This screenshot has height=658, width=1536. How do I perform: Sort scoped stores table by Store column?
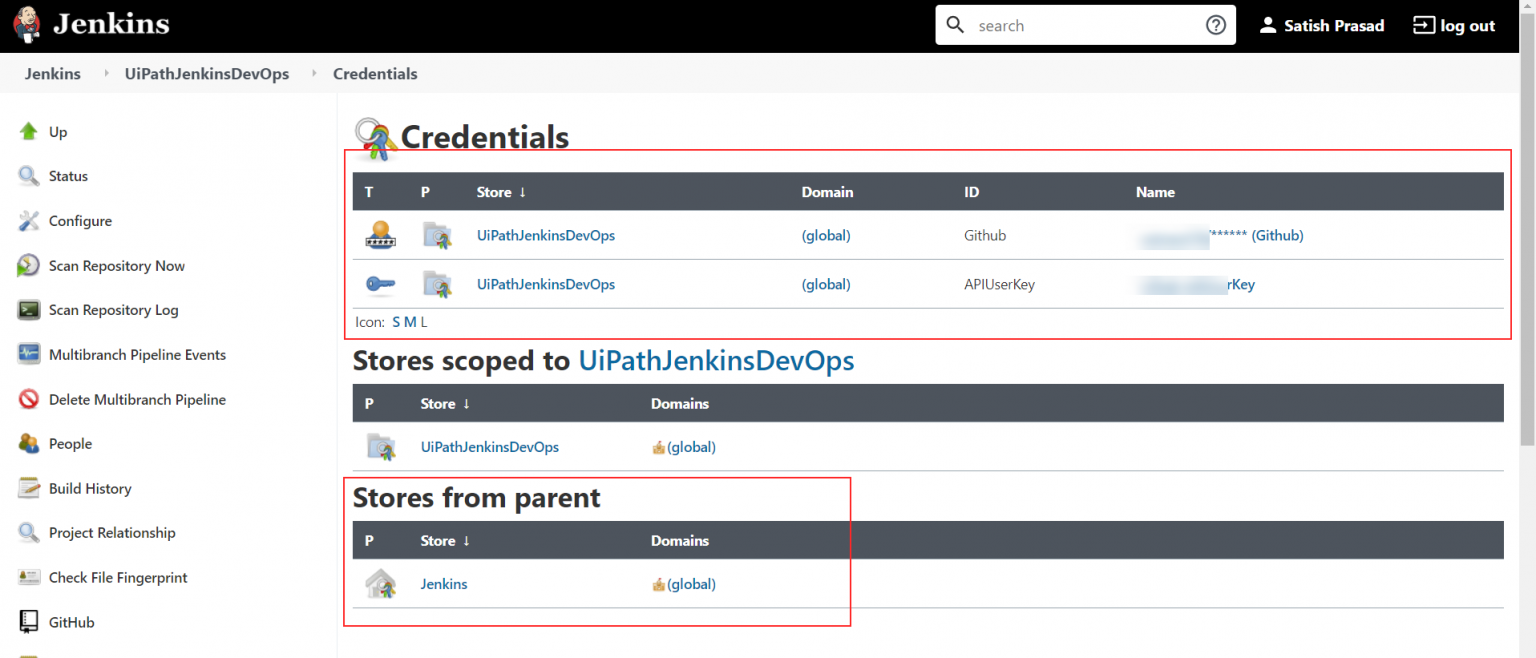(445, 404)
